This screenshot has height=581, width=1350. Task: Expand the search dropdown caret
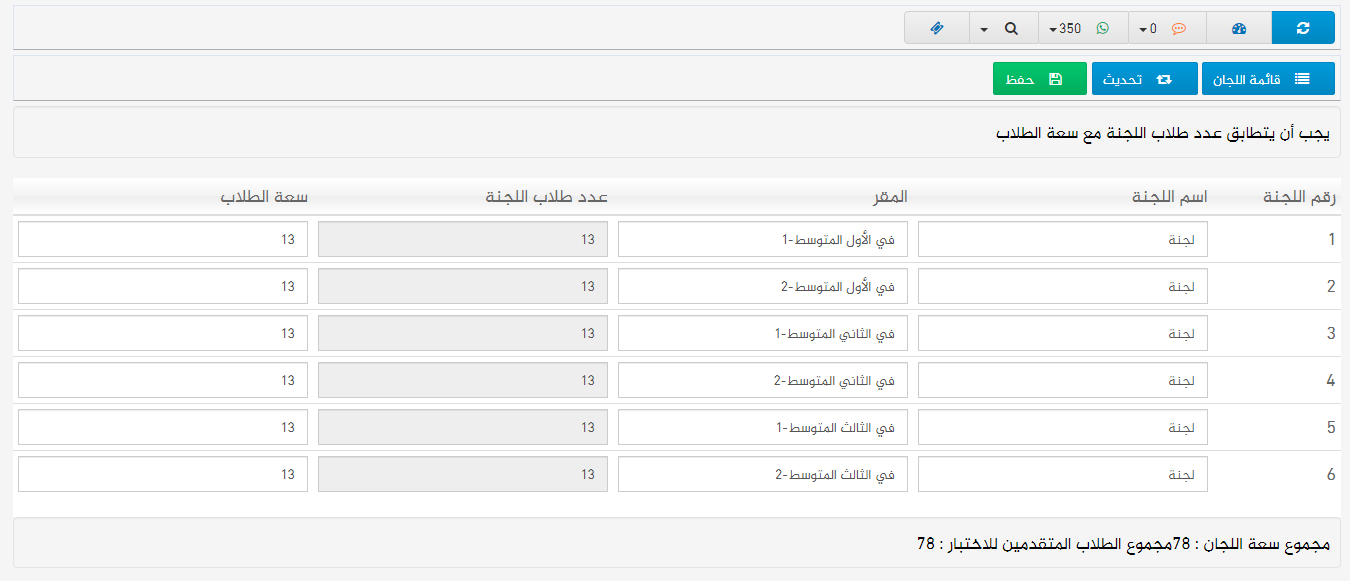pyautogui.click(x=984, y=29)
